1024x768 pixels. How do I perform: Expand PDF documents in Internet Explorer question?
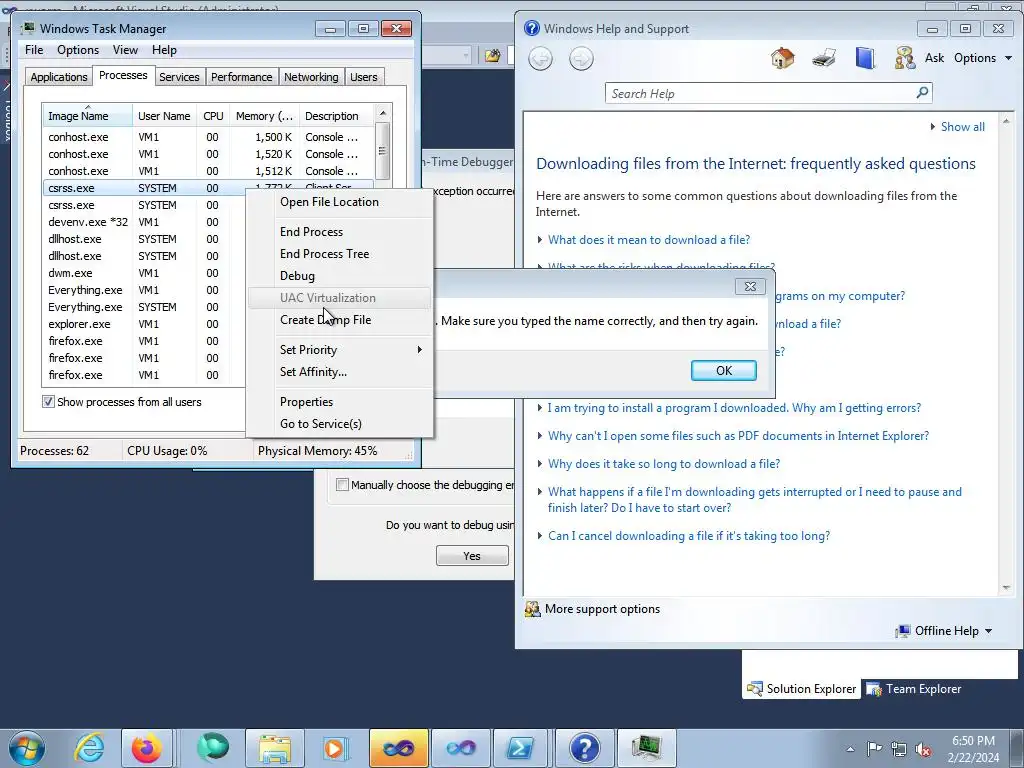pyautogui.click(x=738, y=436)
